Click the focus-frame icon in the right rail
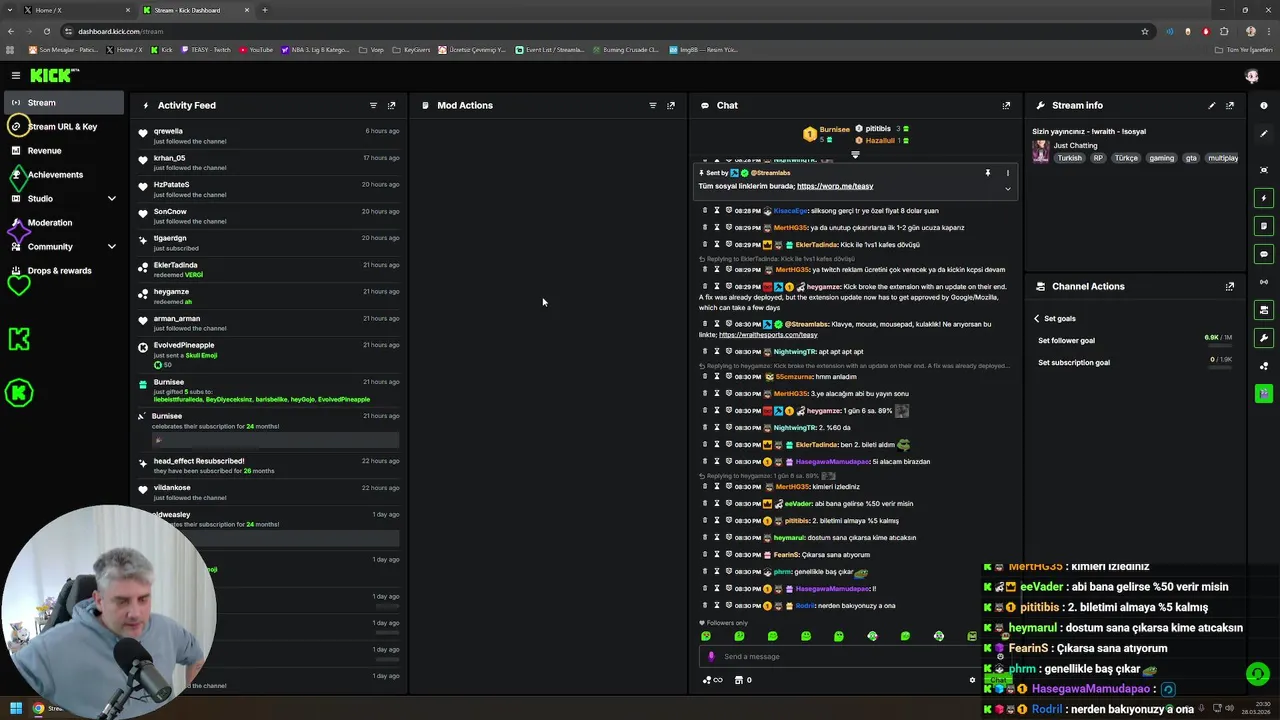 (1264, 170)
